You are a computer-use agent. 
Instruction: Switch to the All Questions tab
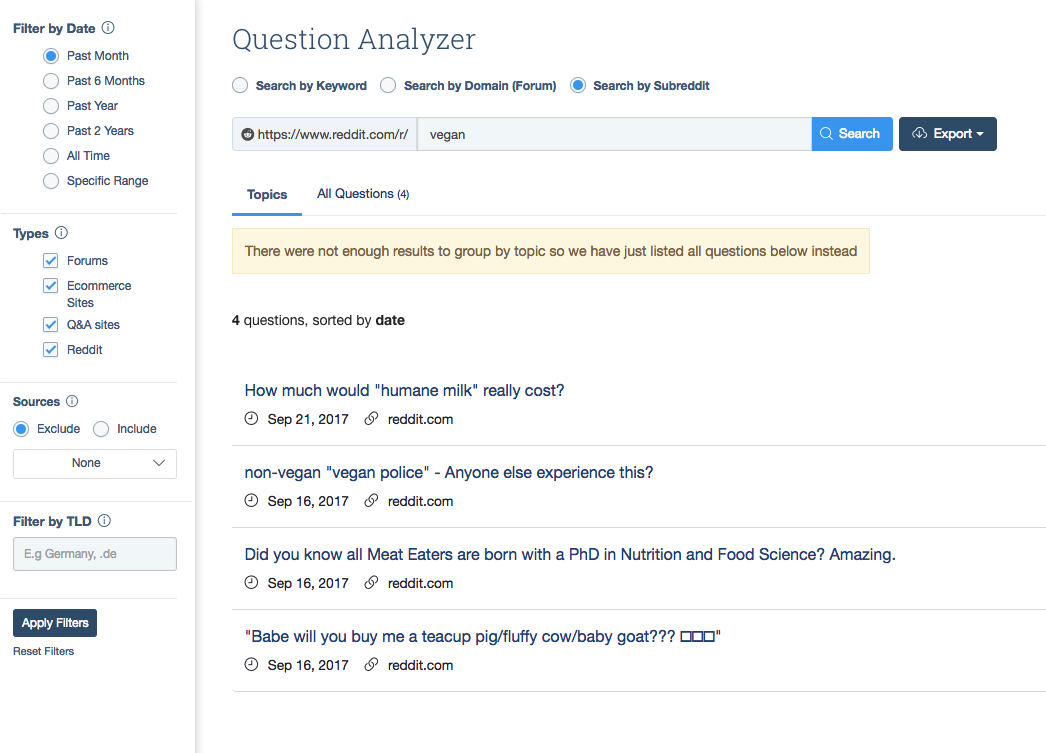(362, 194)
